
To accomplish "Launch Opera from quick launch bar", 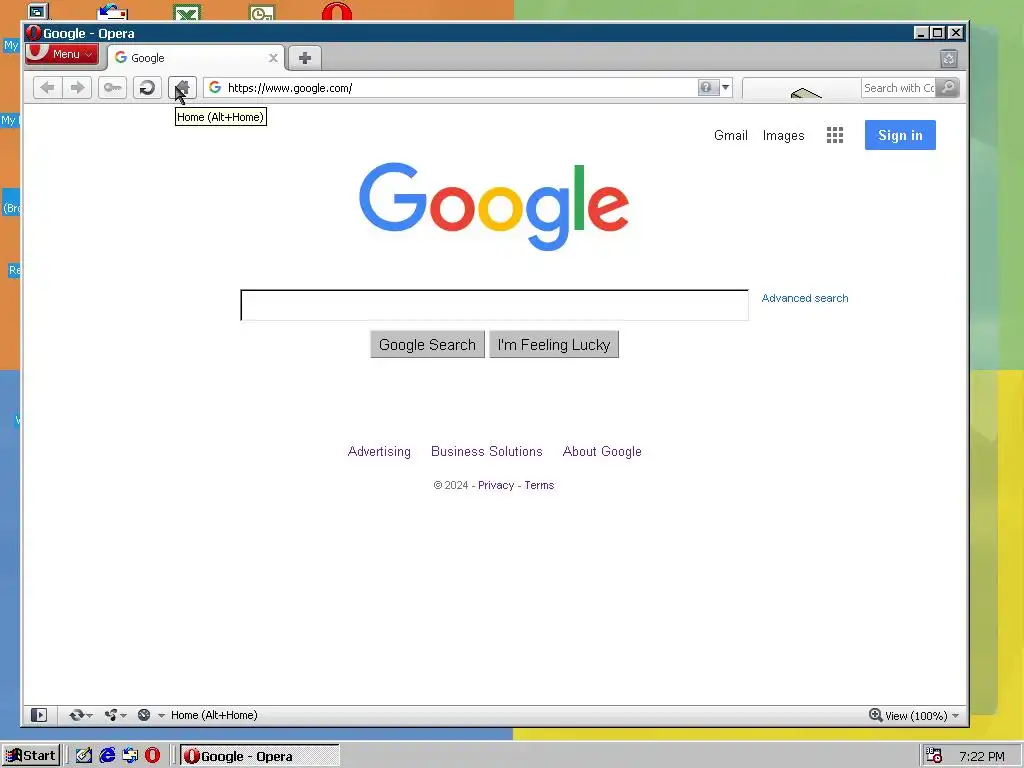I will [x=152, y=756].
